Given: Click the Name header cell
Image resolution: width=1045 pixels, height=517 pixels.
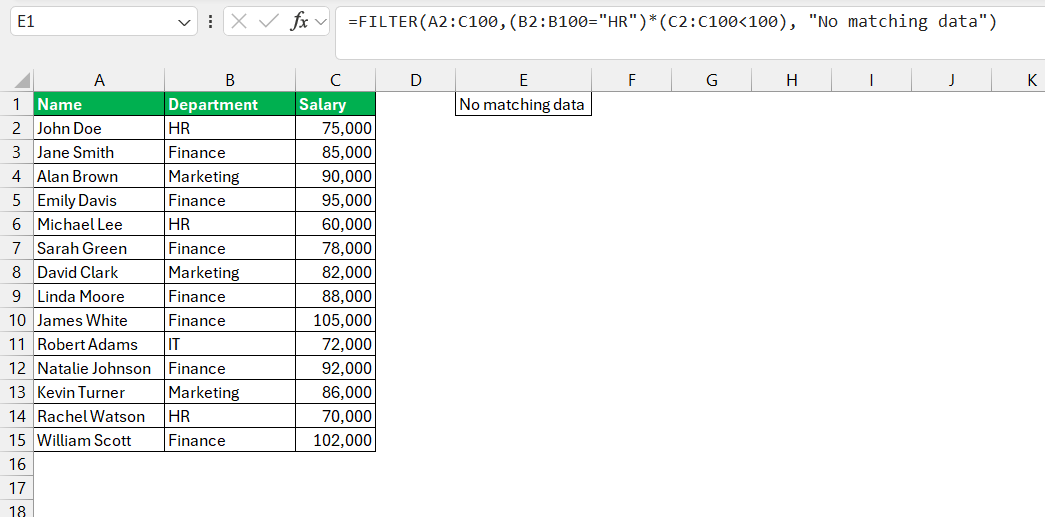Looking at the screenshot, I should click(99, 104).
